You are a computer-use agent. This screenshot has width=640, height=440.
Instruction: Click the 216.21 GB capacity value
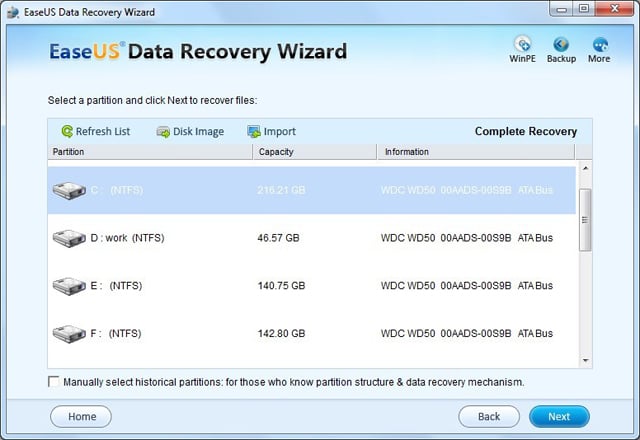tap(281, 190)
